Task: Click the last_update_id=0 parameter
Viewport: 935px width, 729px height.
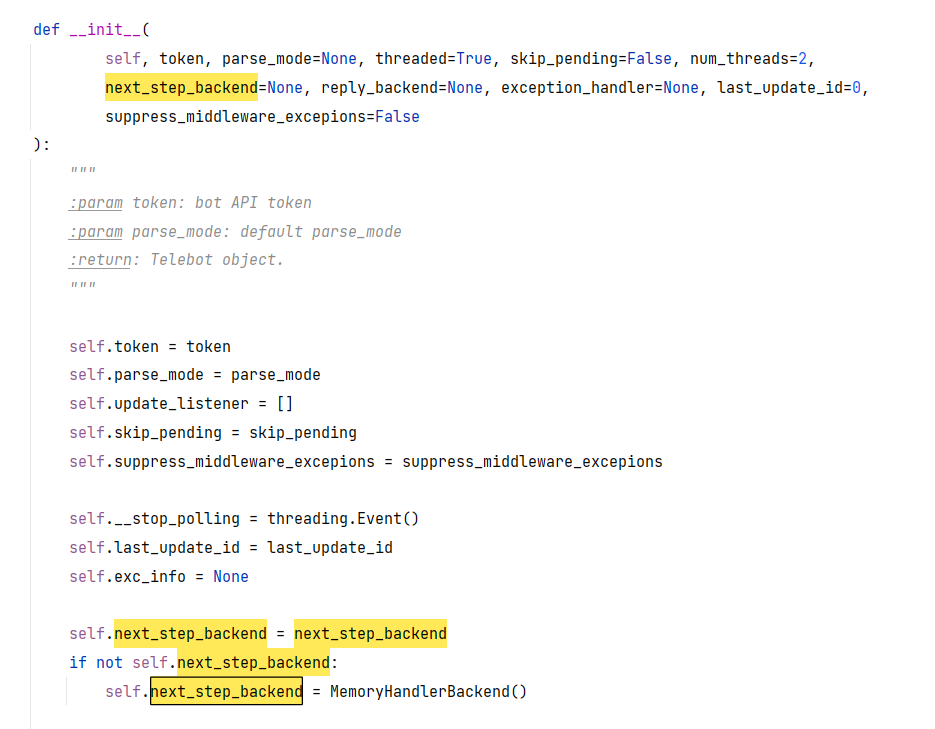Action: [790, 87]
